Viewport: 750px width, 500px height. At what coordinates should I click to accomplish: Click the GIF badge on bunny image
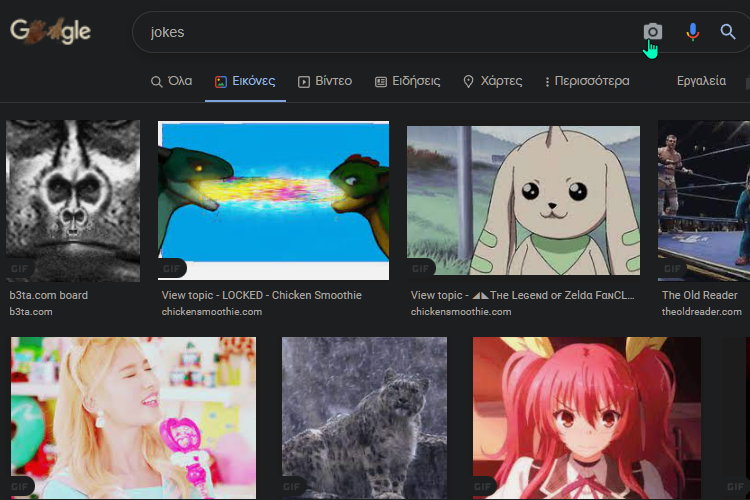point(421,268)
